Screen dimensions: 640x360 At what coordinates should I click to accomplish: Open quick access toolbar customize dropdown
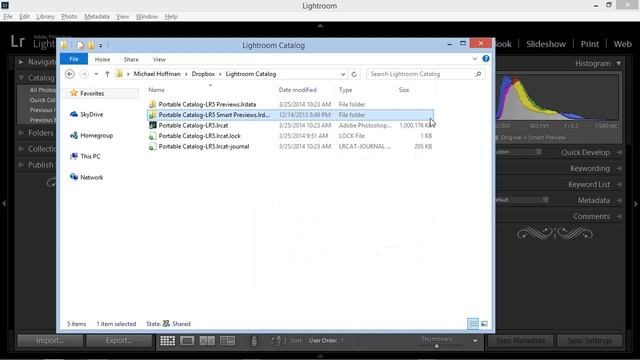click(100, 46)
